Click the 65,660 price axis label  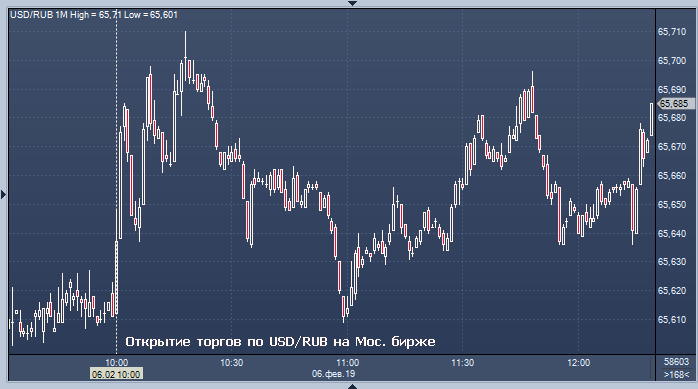(672, 176)
